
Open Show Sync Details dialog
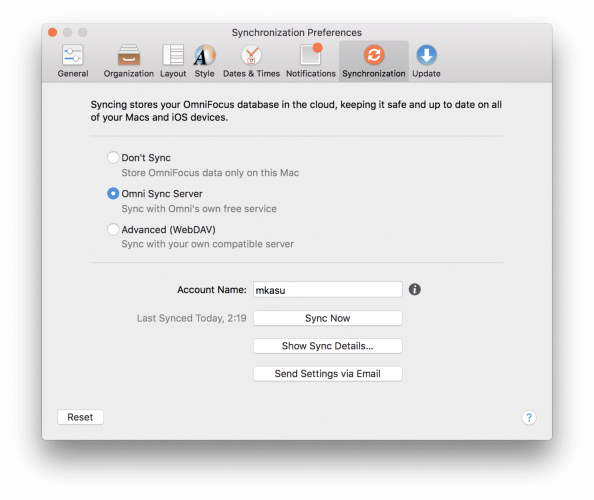(328, 346)
